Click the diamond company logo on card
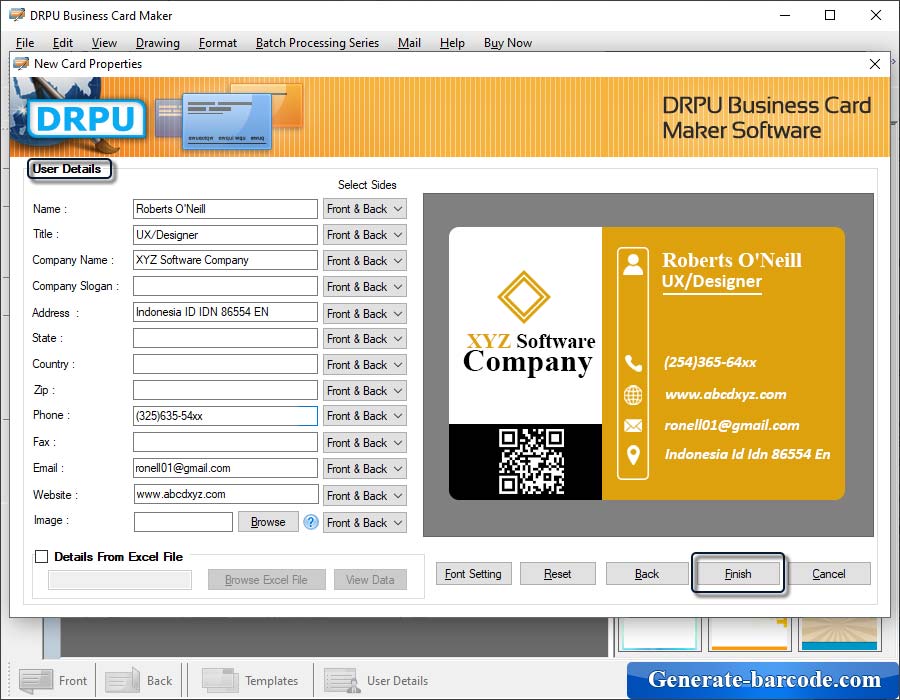Screen dimensions: 900x700 [x=523, y=297]
